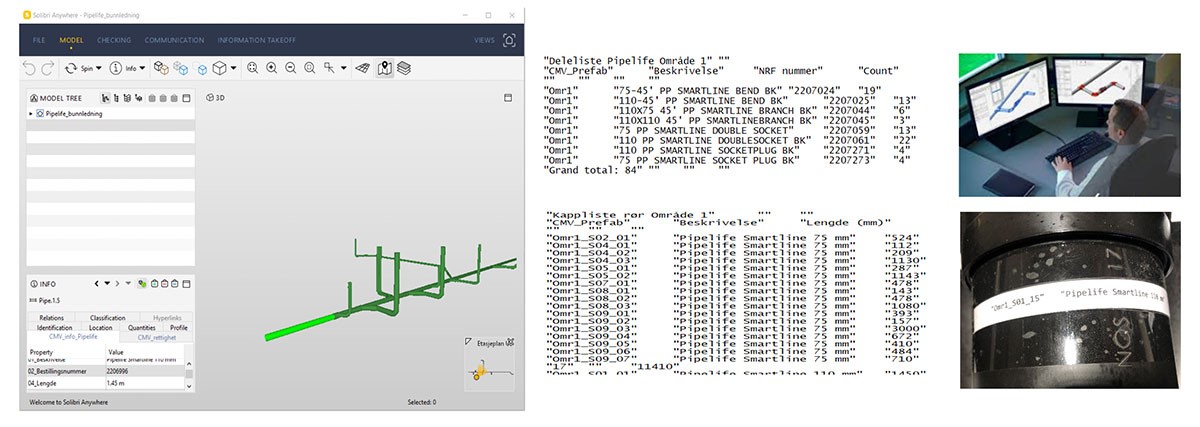
Task: Open the COMMUNICATION tab
Action: tap(174, 40)
